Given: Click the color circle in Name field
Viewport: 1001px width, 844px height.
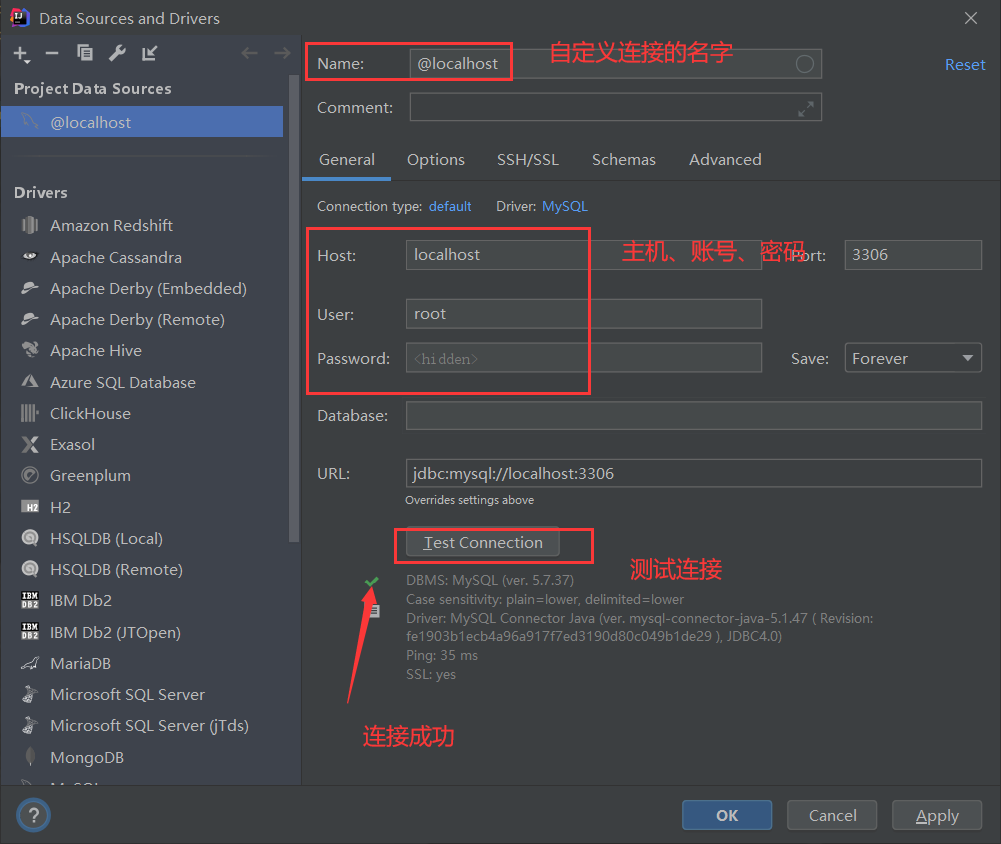Looking at the screenshot, I should 804,64.
